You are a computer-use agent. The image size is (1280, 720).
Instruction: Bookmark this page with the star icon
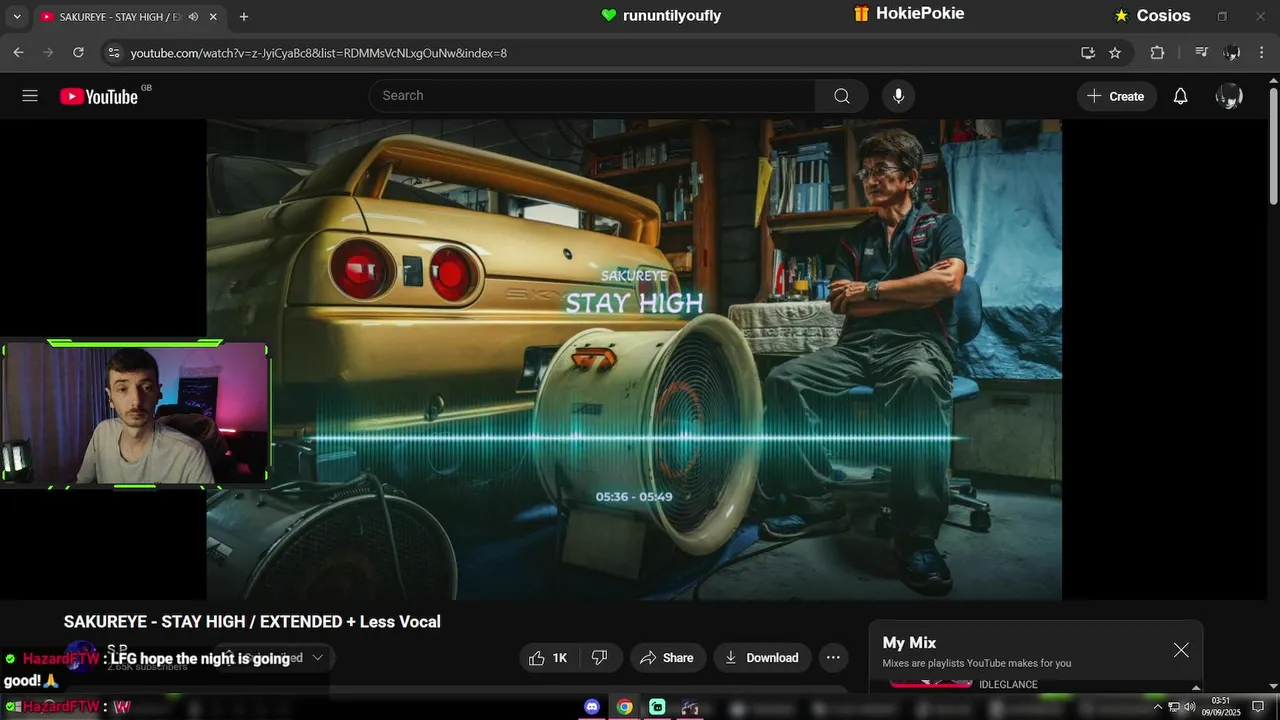tap(1115, 53)
